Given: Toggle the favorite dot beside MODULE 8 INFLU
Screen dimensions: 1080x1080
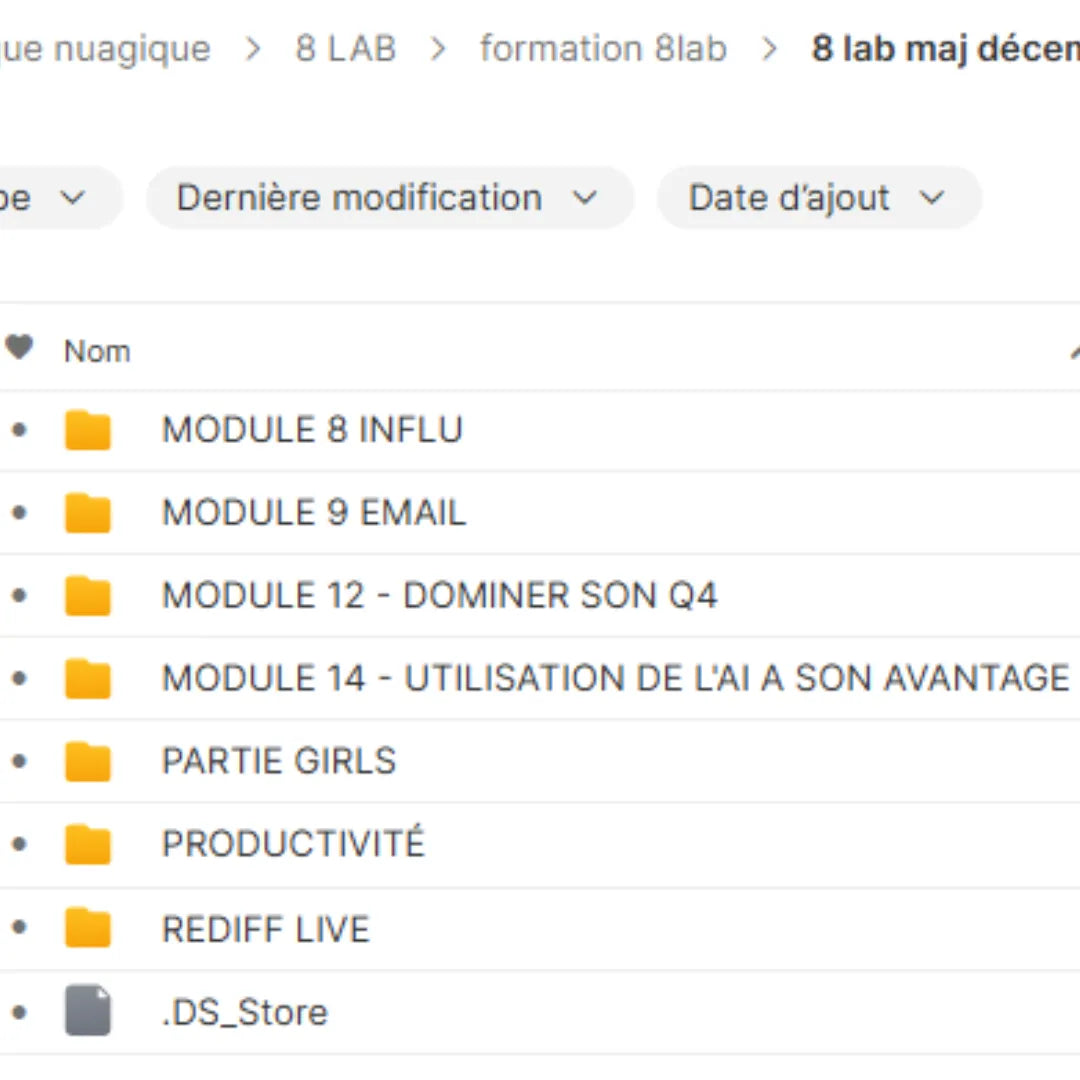Looking at the screenshot, I should (19, 431).
